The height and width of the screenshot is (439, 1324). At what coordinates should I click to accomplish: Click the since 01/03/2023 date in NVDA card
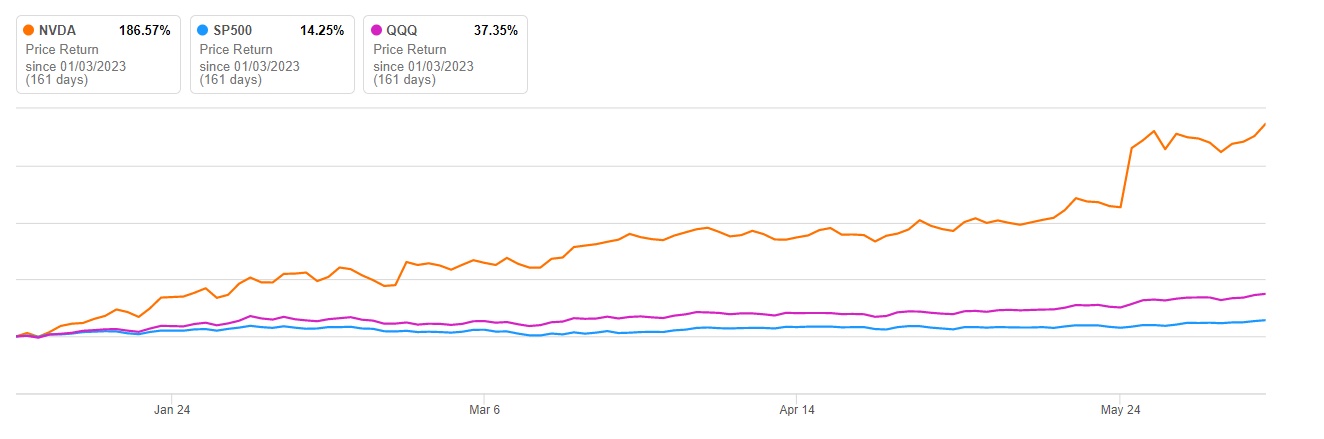(x=76, y=67)
